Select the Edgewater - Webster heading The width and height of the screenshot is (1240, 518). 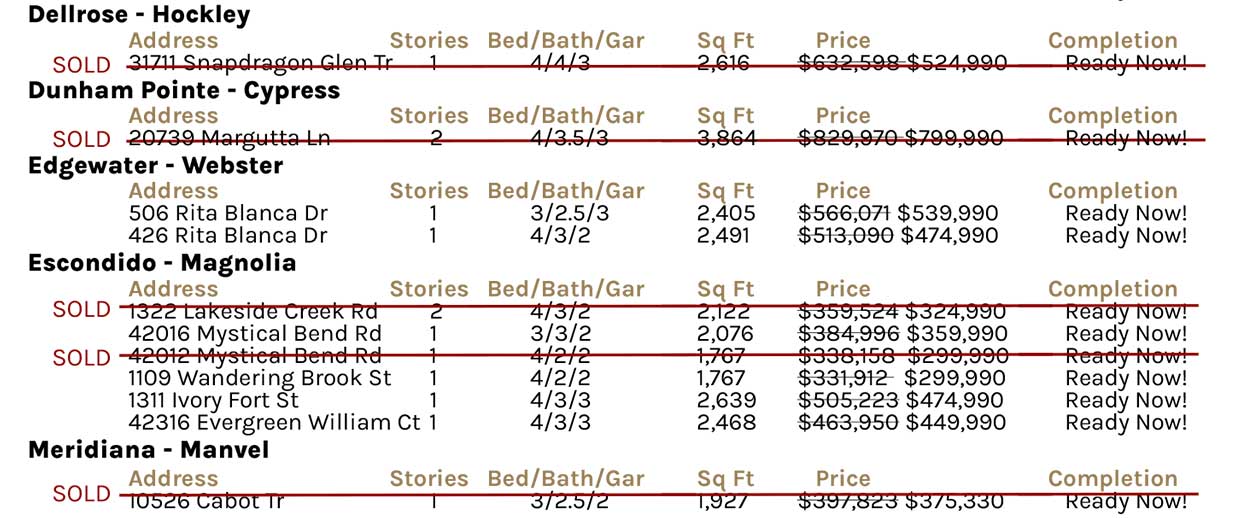[155, 165]
